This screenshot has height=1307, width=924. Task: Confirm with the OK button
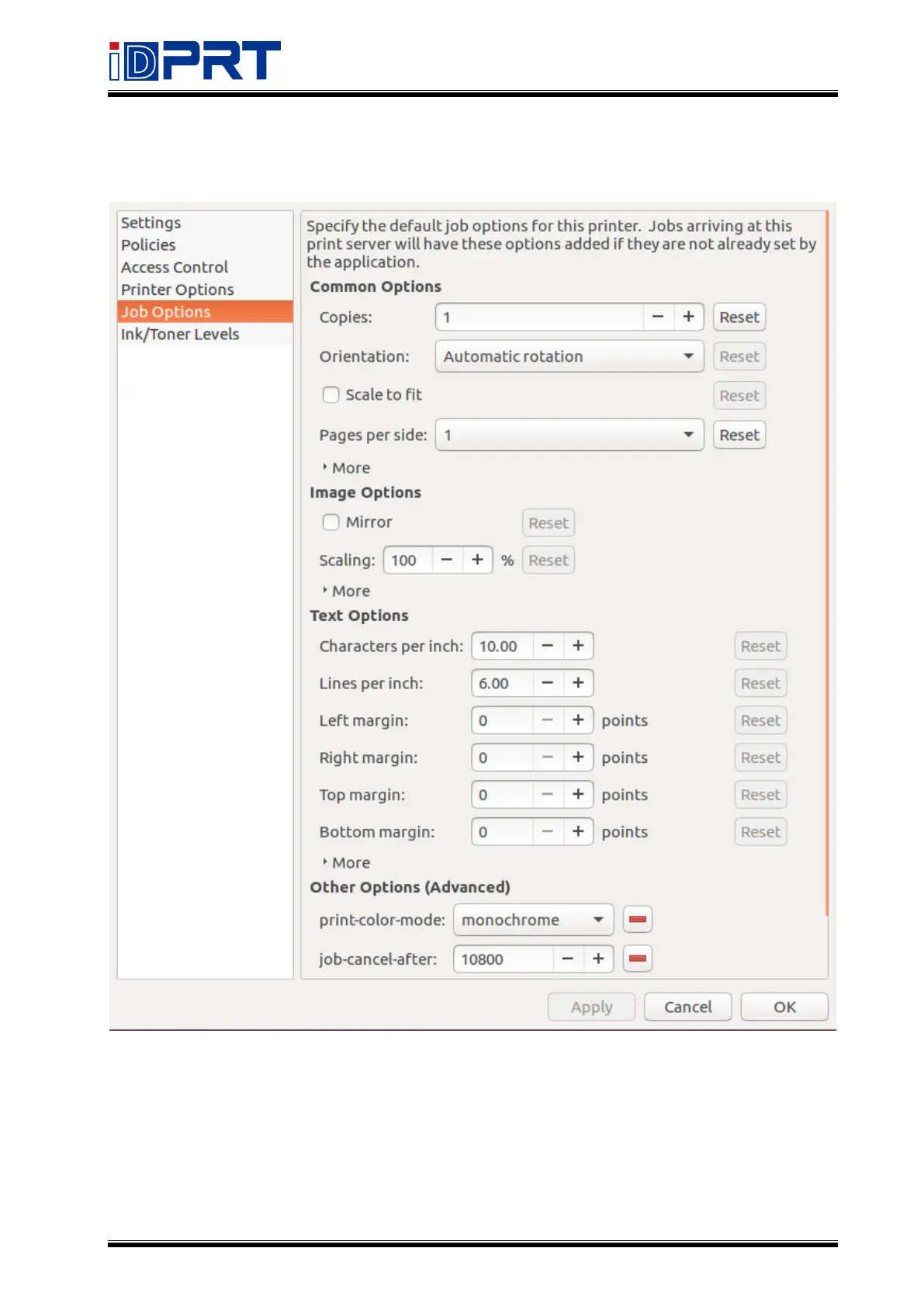(784, 1007)
